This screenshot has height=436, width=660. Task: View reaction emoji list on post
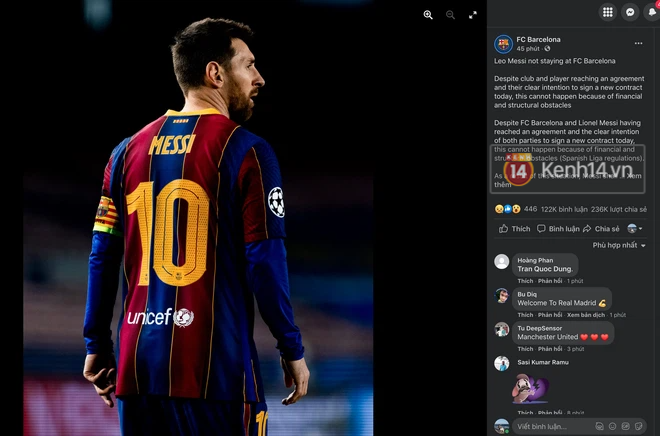(x=508, y=209)
